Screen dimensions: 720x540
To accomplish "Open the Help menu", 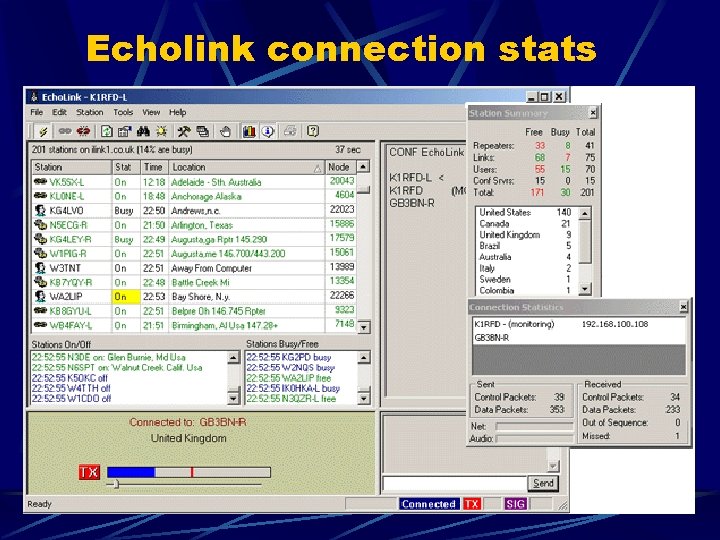I will (177, 112).
